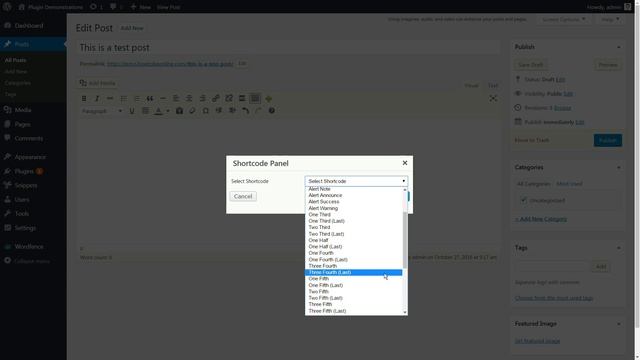Expand the Help tab
Screen dimensions: 640x360
[610, 19]
